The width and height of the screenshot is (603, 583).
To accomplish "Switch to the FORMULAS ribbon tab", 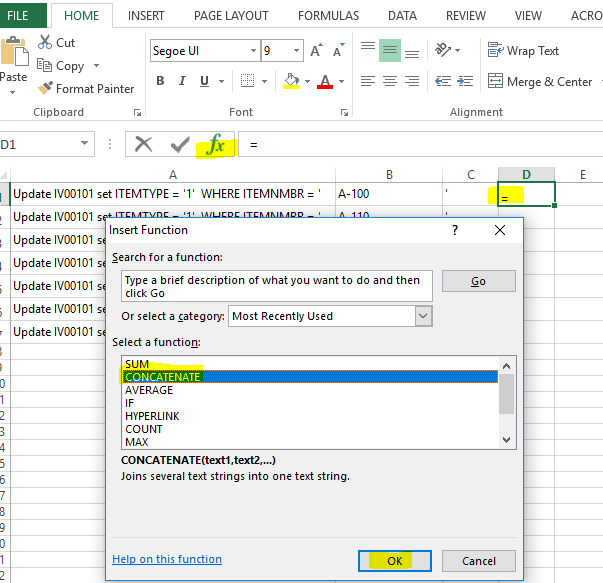I will 327,16.
